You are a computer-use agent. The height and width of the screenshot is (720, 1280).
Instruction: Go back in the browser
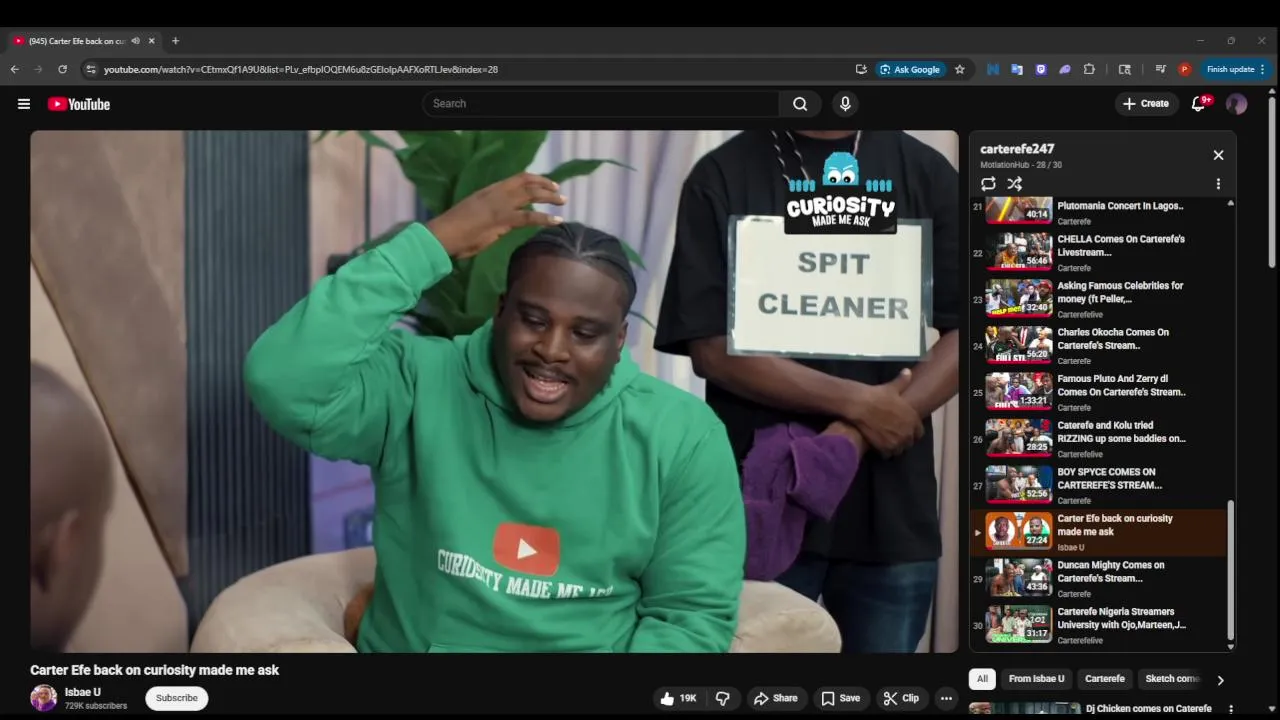[x=14, y=69]
